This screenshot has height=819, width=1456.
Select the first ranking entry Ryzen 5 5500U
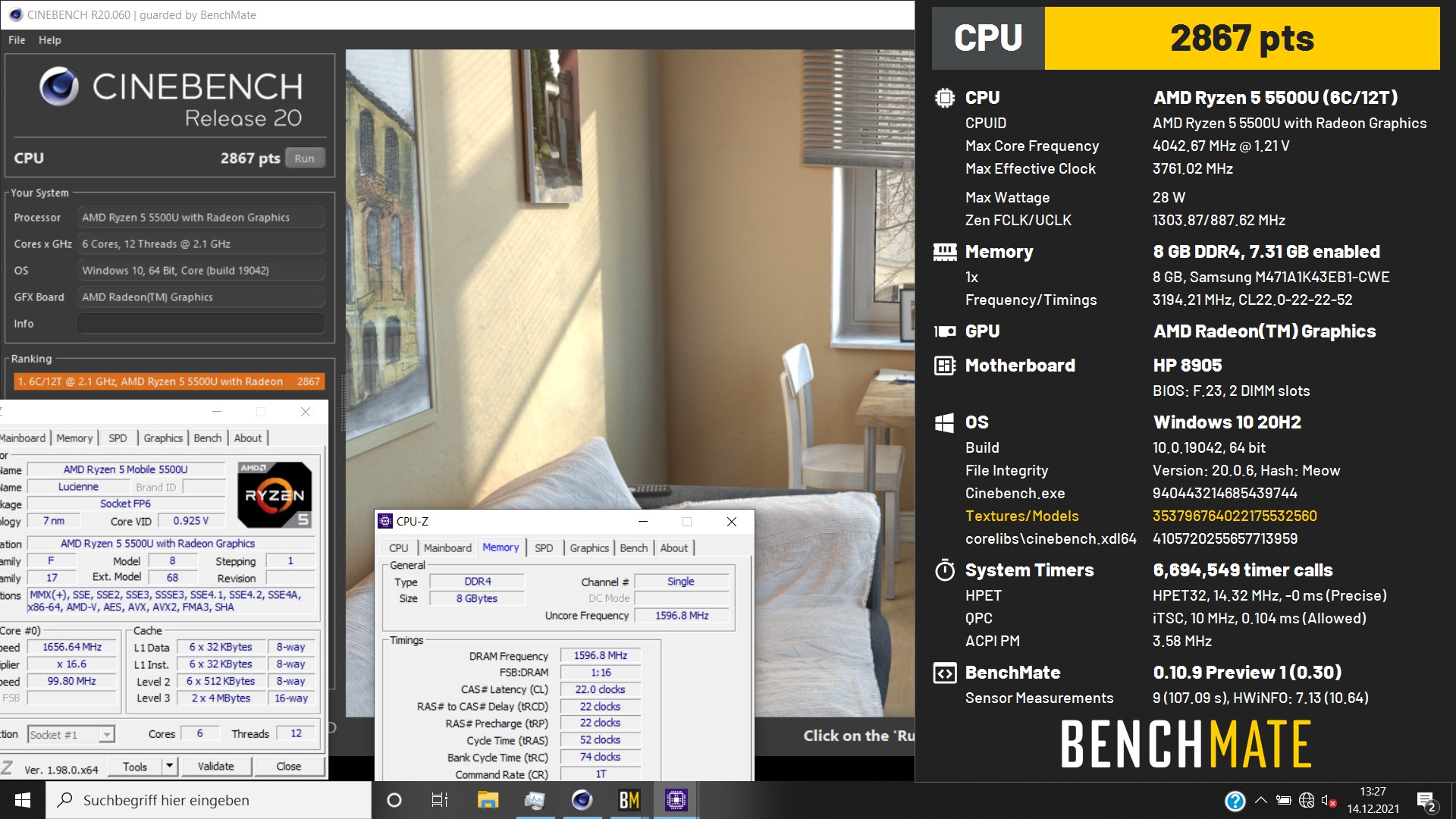169,381
